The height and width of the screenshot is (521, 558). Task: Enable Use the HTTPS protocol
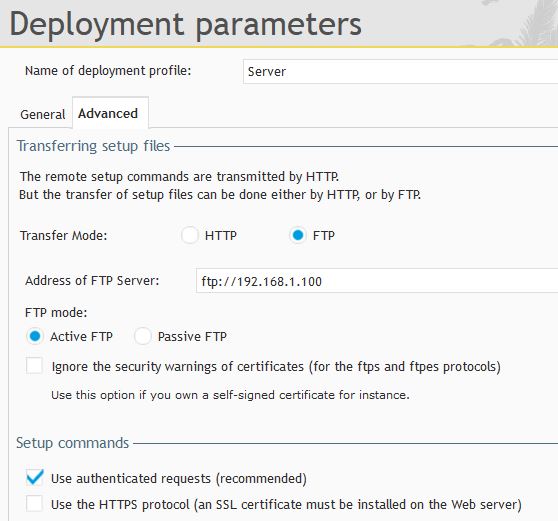35,504
